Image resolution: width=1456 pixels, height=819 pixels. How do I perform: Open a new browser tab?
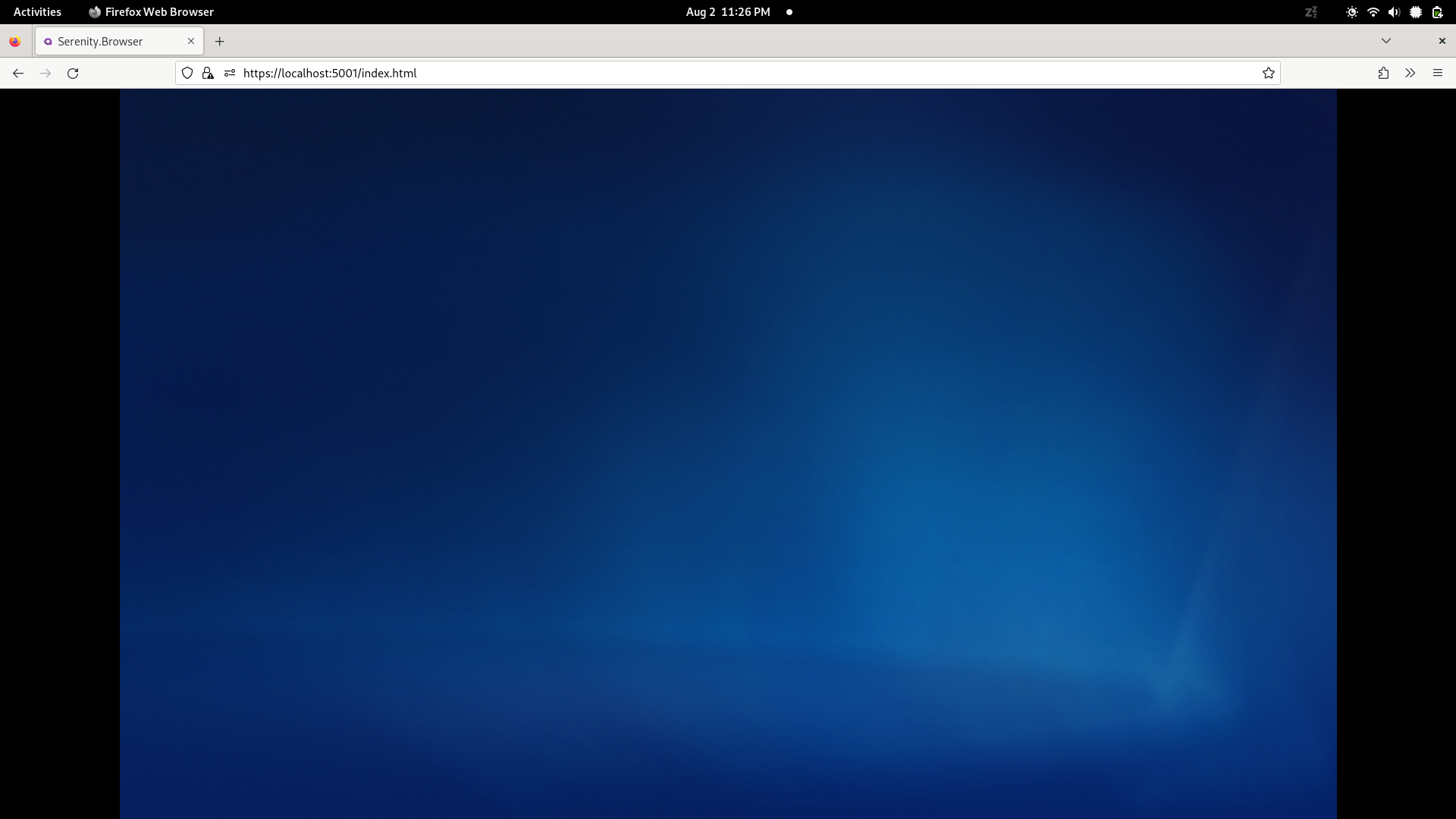coord(219,41)
